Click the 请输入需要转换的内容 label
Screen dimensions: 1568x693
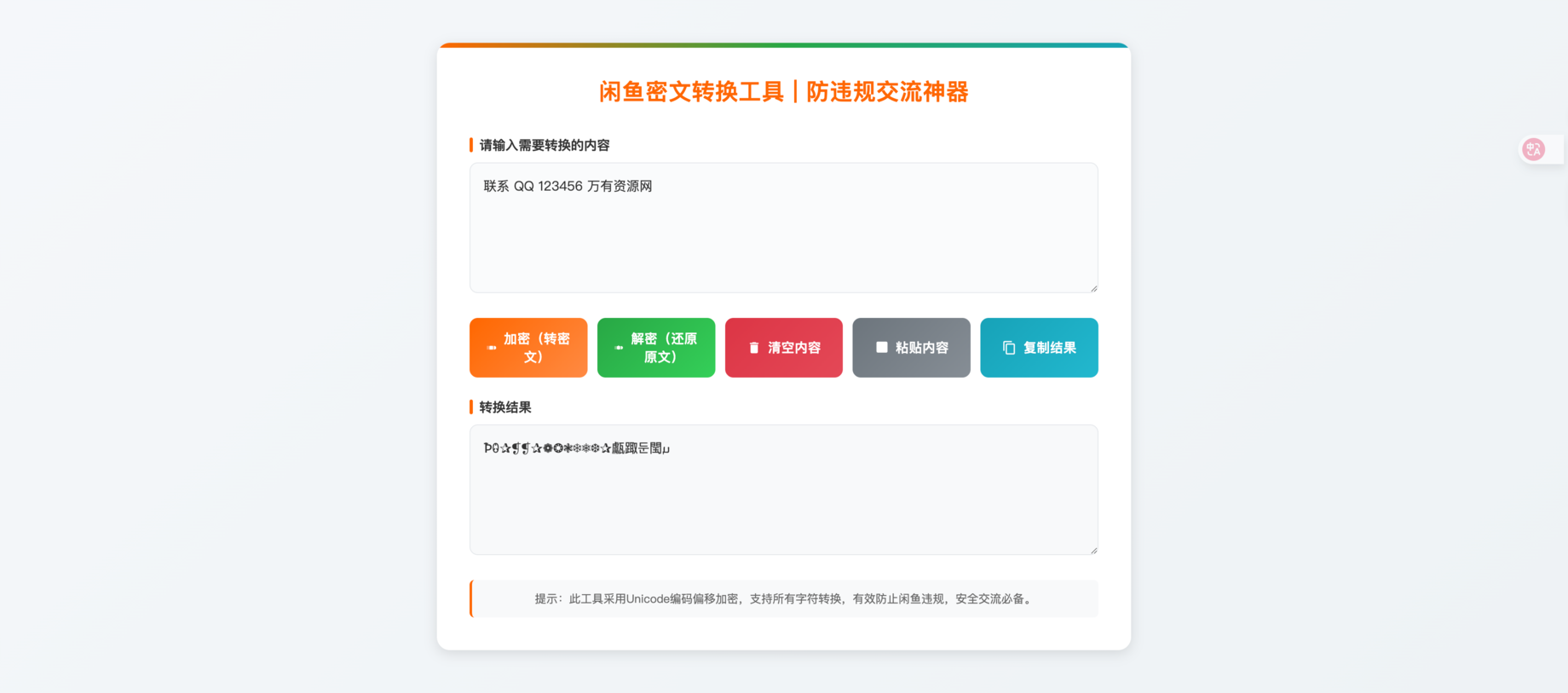(545, 145)
